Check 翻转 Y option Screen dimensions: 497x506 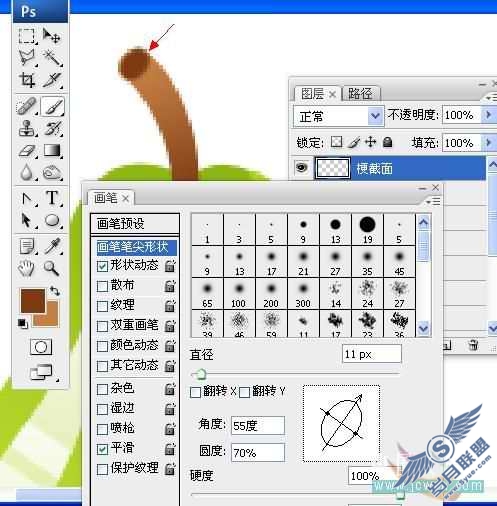coord(244,392)
